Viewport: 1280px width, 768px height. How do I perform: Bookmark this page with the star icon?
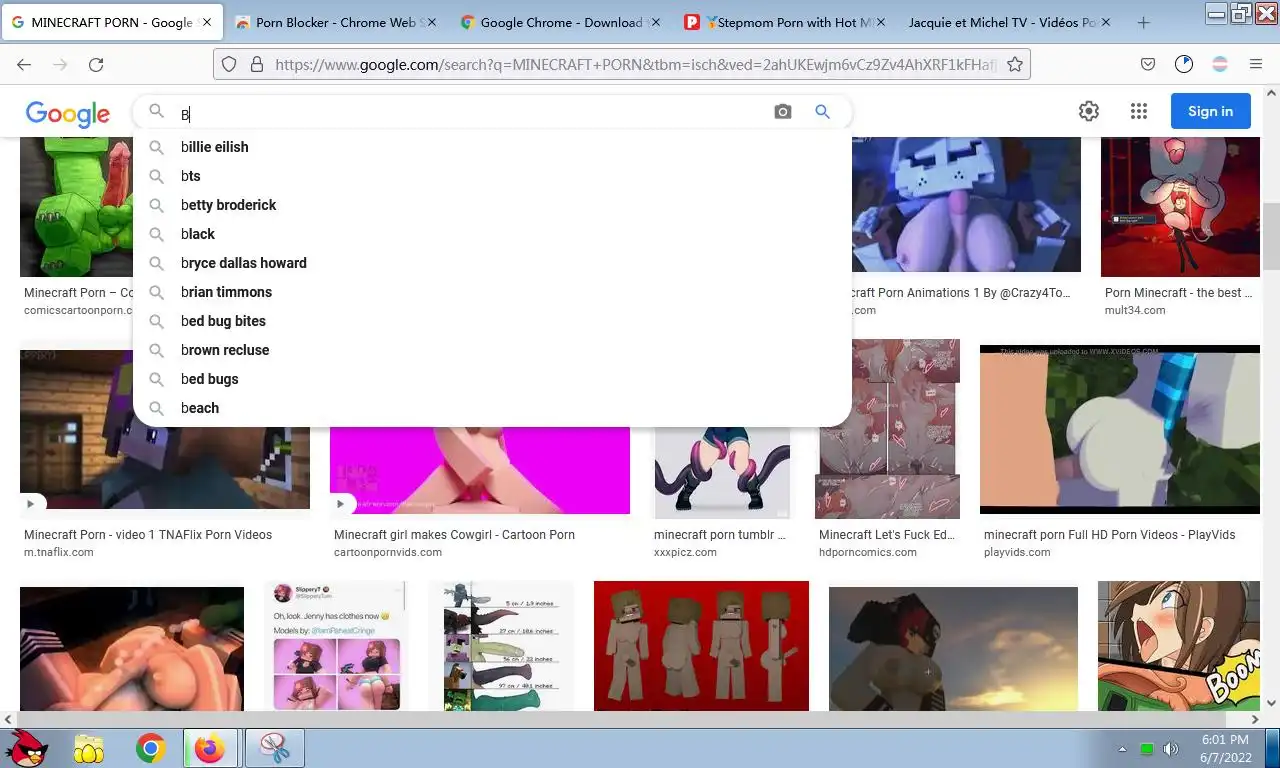(x=1015, y=64)
